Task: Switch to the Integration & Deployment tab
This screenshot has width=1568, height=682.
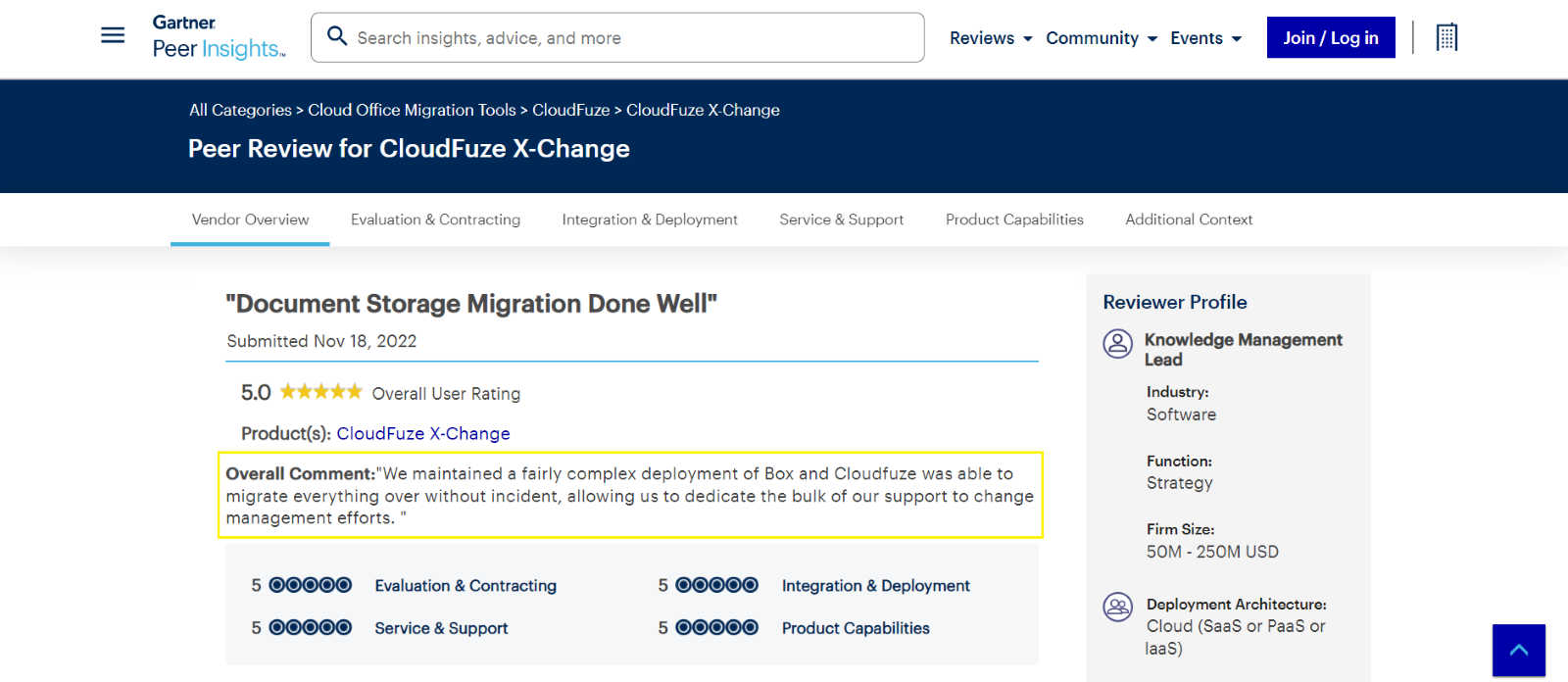Action: 650,219
